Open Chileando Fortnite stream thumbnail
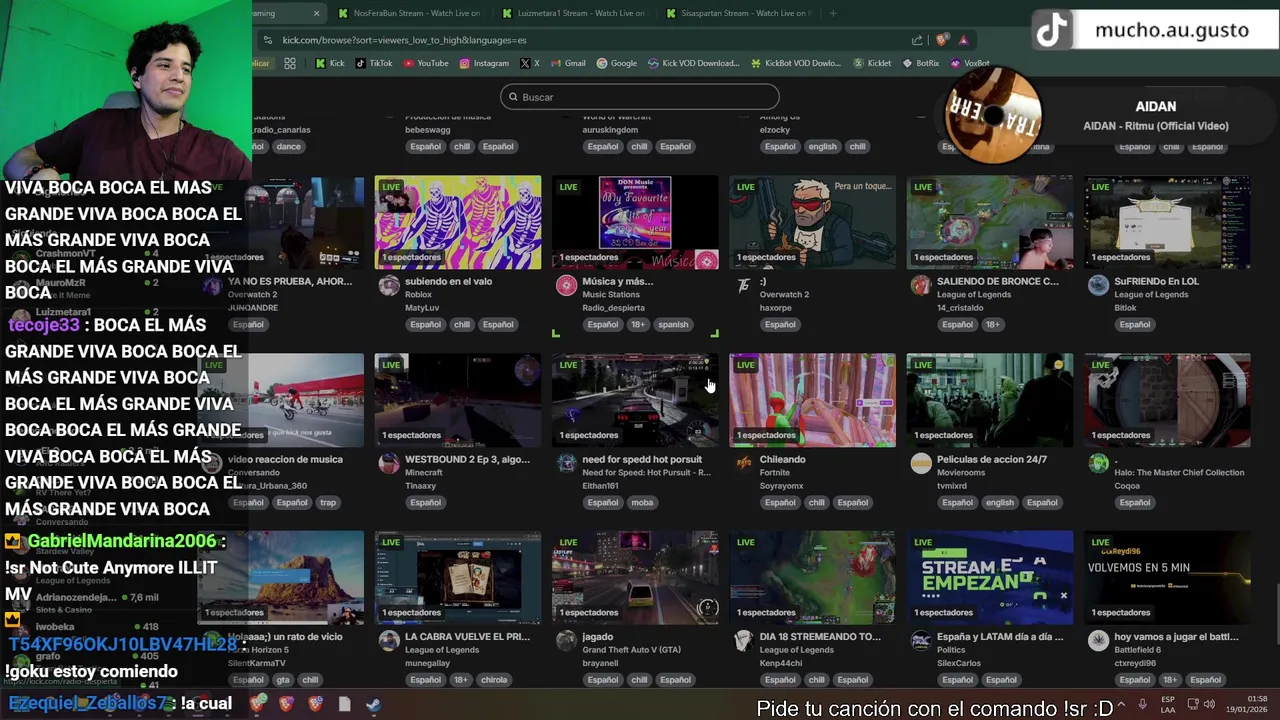This screenshot has height=720, width=1280. tap(812, 400)
